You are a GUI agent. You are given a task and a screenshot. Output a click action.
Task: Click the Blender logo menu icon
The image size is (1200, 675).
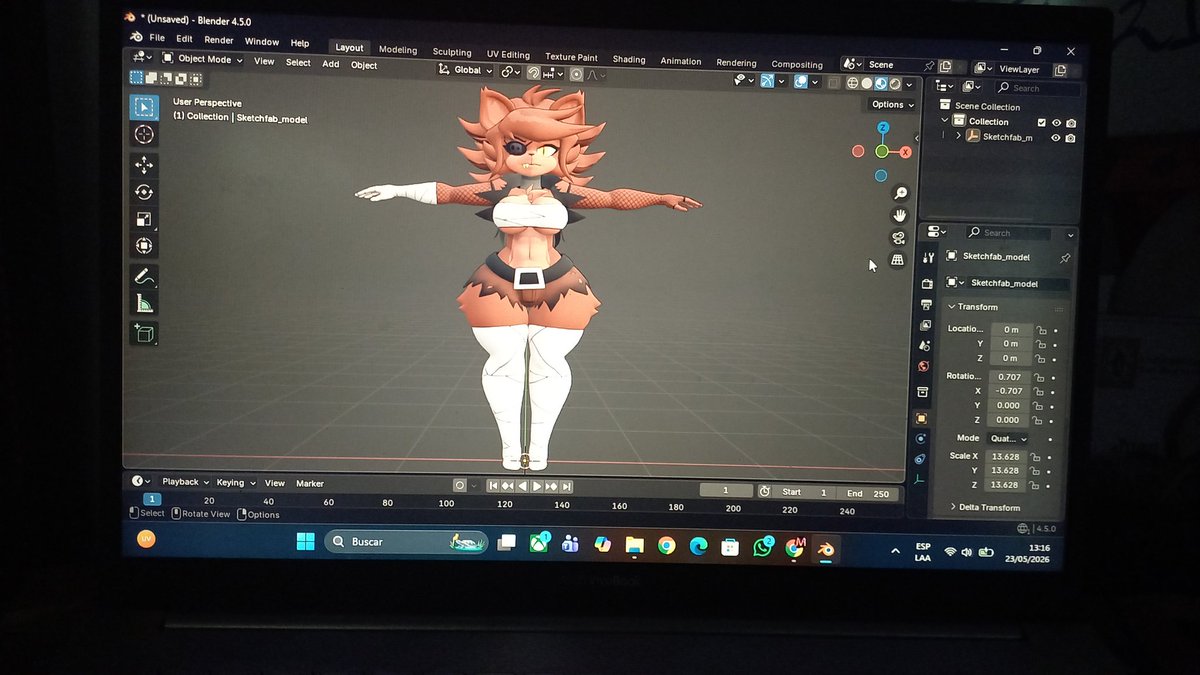tap(137, 37)
